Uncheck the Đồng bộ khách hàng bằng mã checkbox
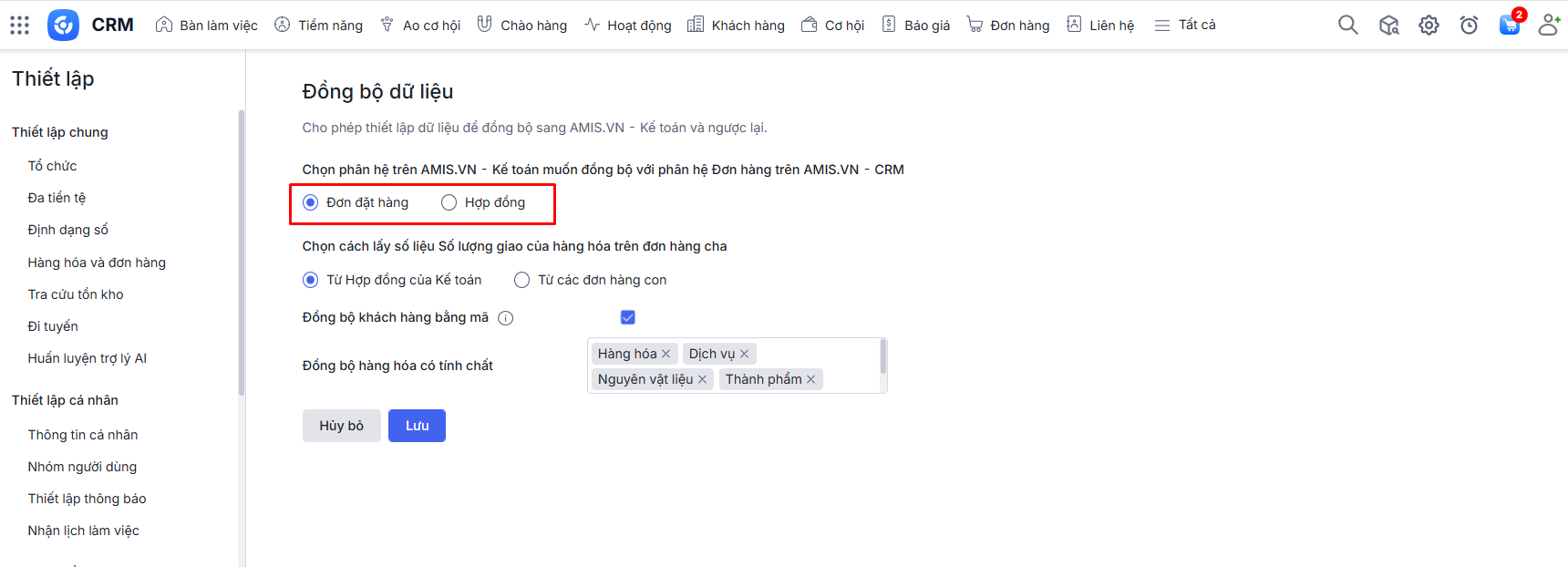 tap(627, 317)
